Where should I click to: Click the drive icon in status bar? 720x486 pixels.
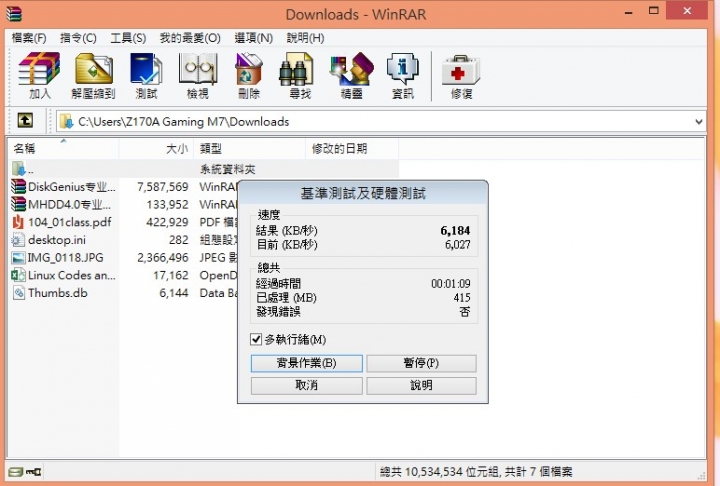coord(16,472)
